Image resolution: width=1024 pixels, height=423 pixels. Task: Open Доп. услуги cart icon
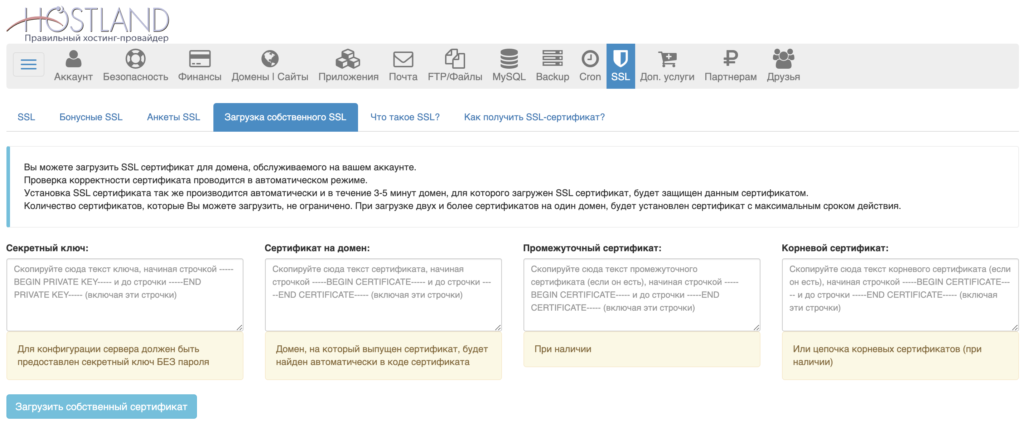(667, 59)
